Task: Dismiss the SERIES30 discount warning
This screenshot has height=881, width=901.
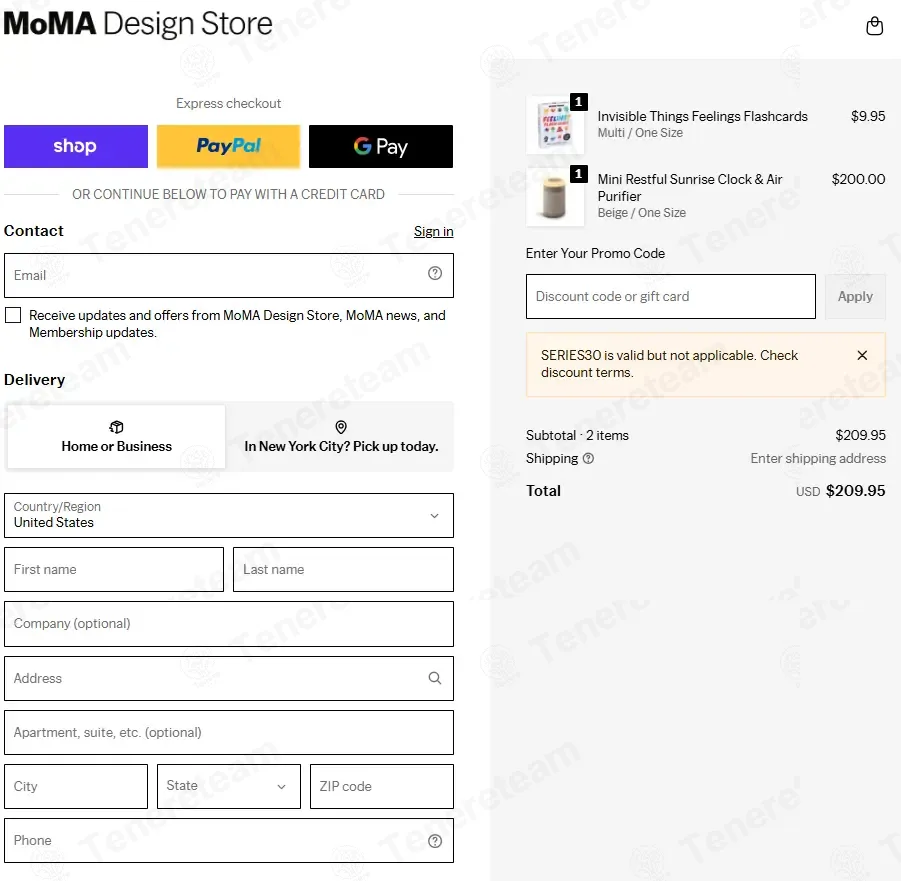Action: pyautogui.click(x=862, y=355)
